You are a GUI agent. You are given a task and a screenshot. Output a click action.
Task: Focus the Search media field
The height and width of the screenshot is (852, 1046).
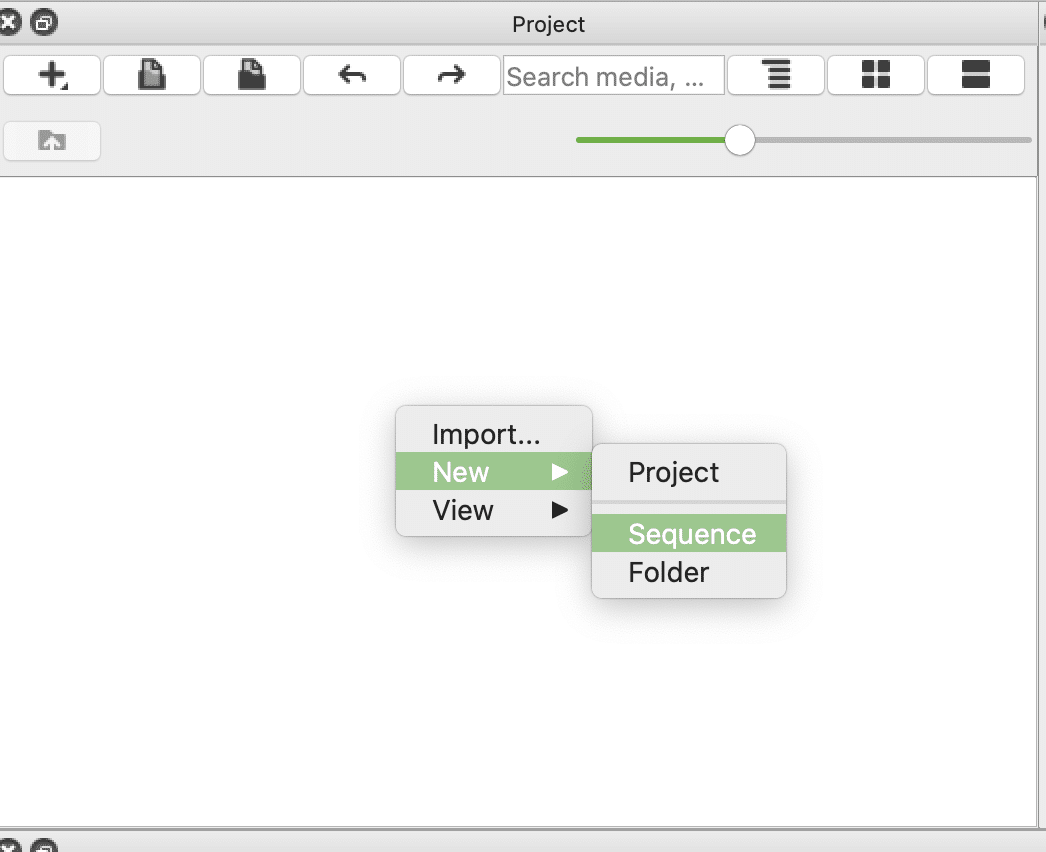coord(614,75)
